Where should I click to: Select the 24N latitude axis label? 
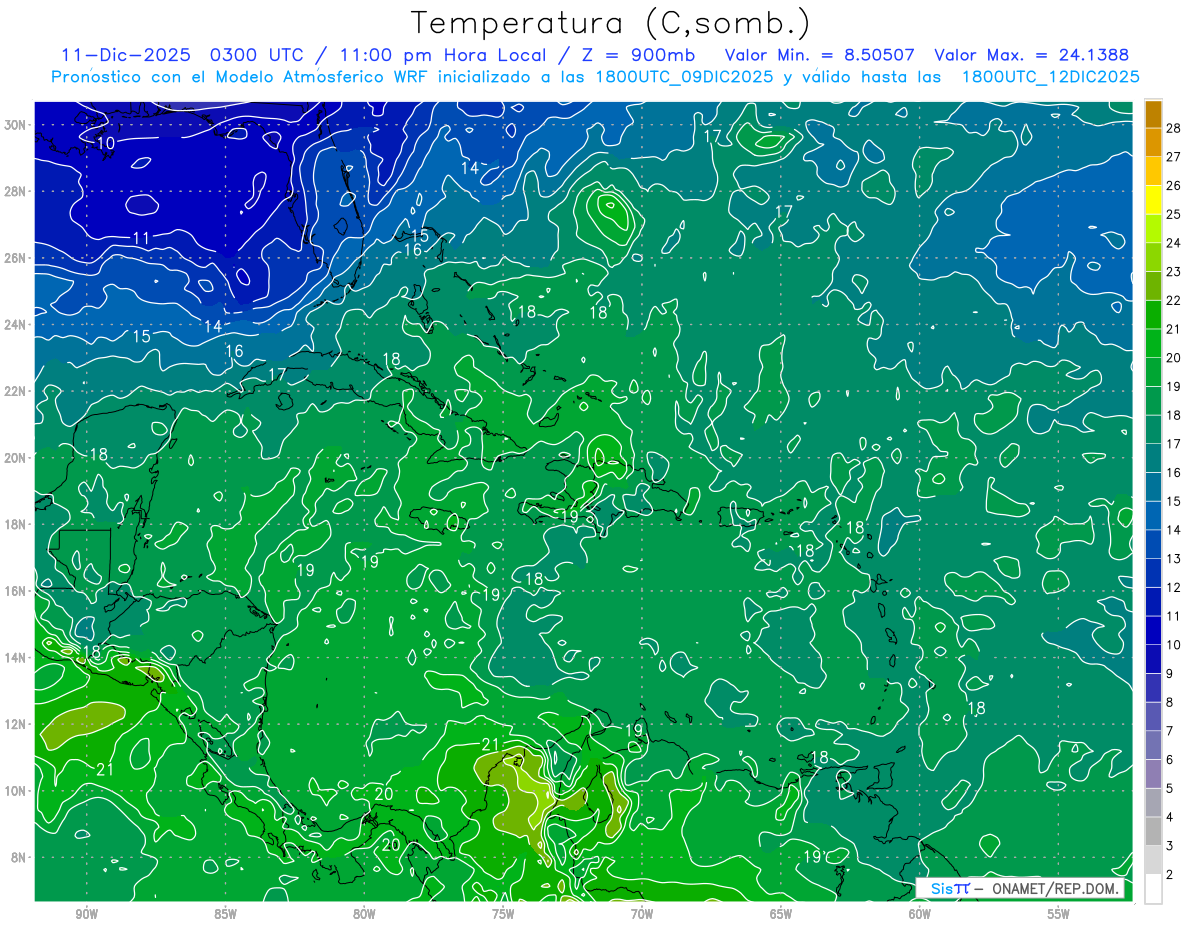click(x=16, y=325)
